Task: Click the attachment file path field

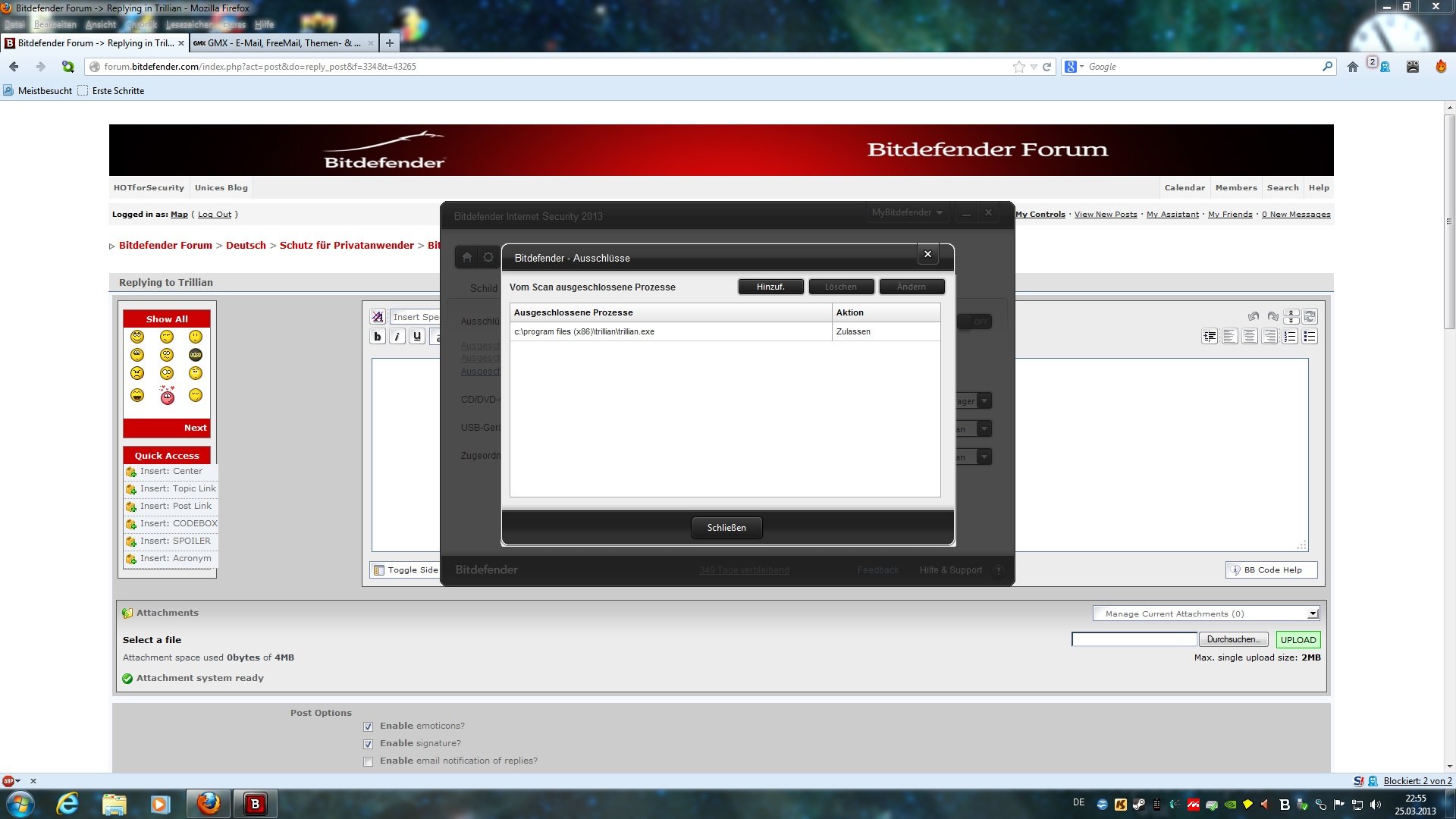Action: point(1134,640)
